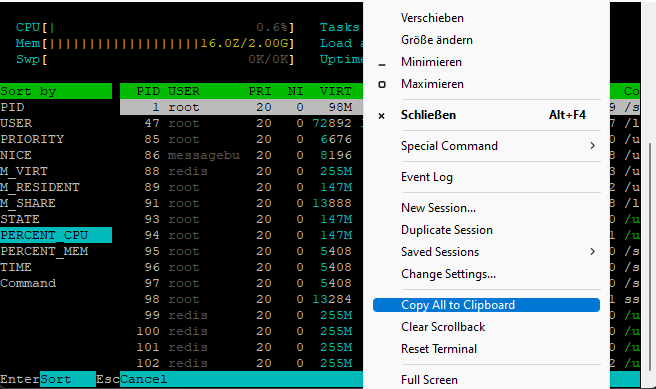Click the minimize dash icon beside Minimieren

[382, 65]
